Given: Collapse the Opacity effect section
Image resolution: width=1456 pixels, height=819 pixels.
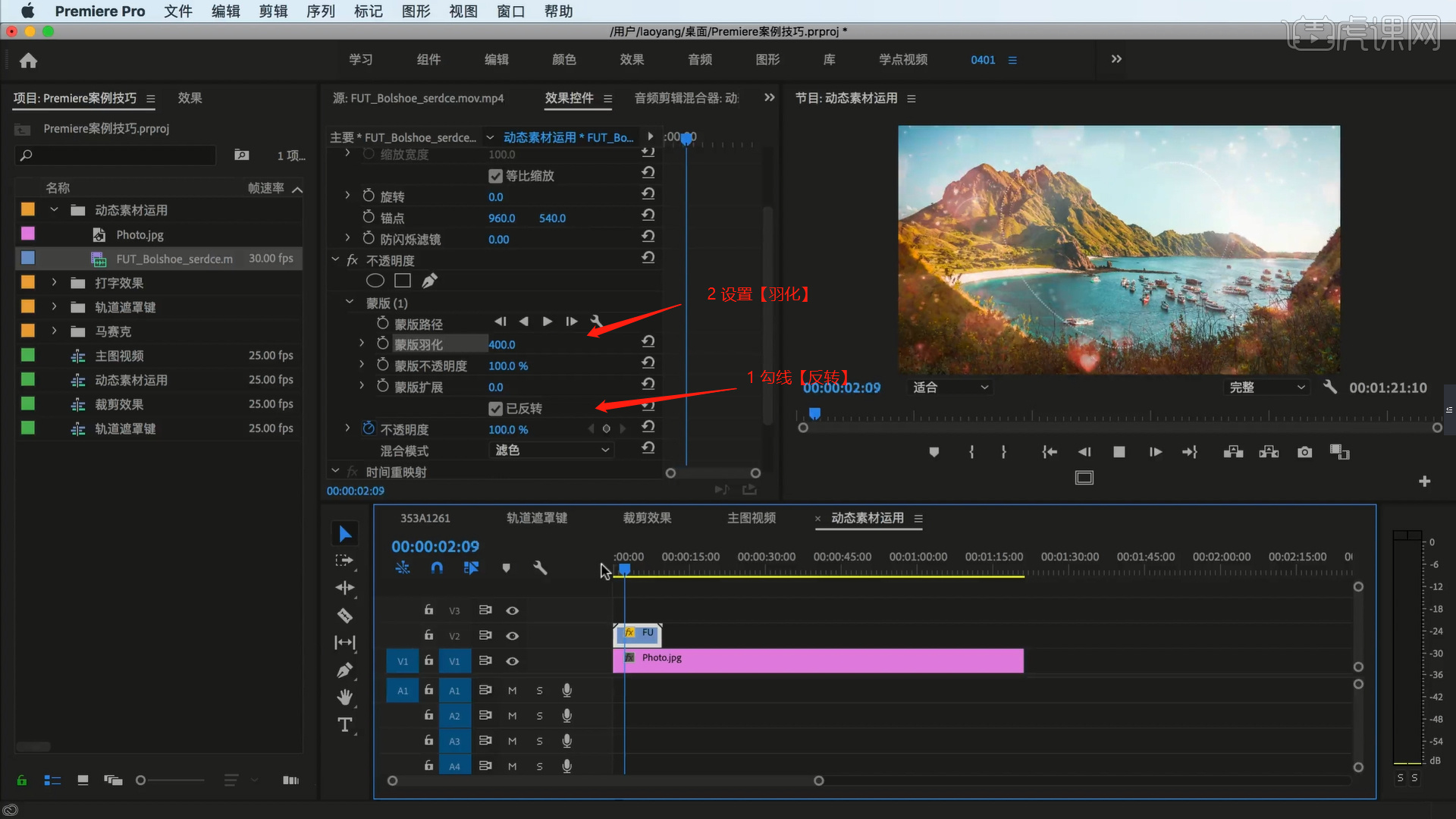Looking at the screenshot, I should [x=335, y=259].
